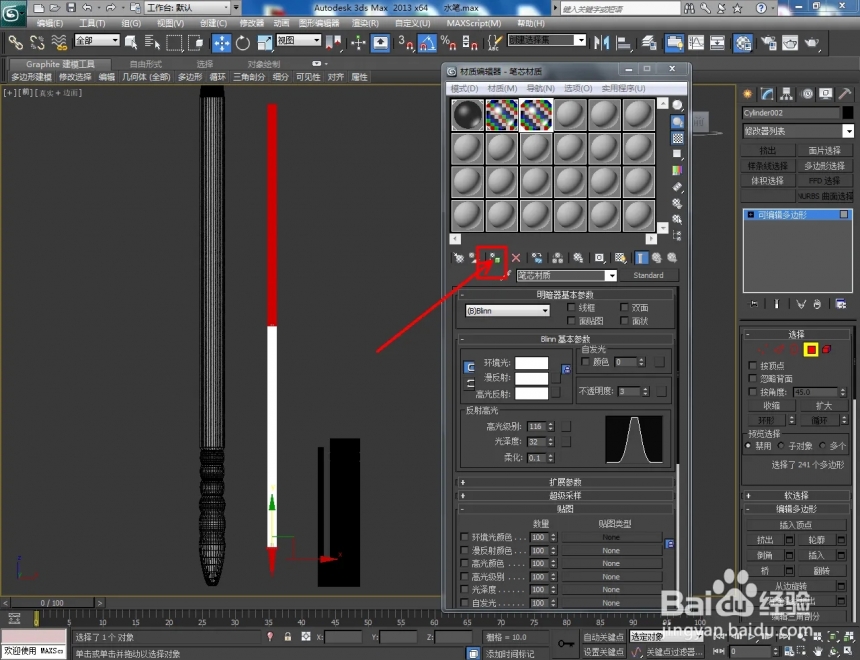Toggle the 3D Snaps button
The image size is (860, 660).
pyautogui.click(x=406, y=43)
